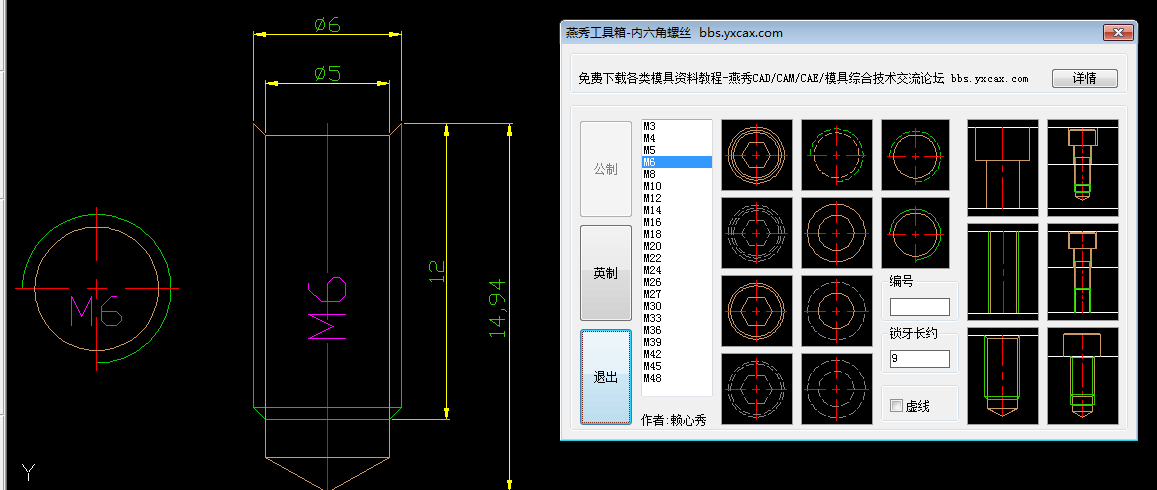
Task: Select magenta M6 label in circular top view
Action: (x=96, y=311)
